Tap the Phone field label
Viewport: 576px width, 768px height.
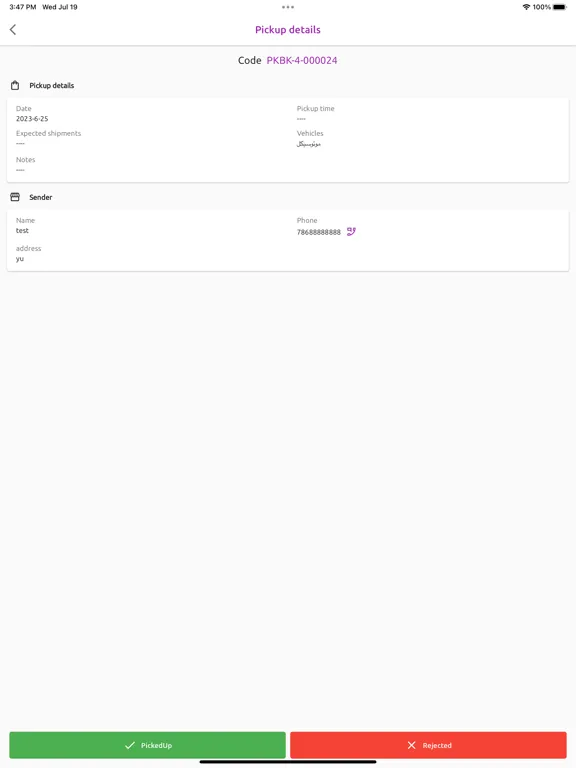[307, 220]
